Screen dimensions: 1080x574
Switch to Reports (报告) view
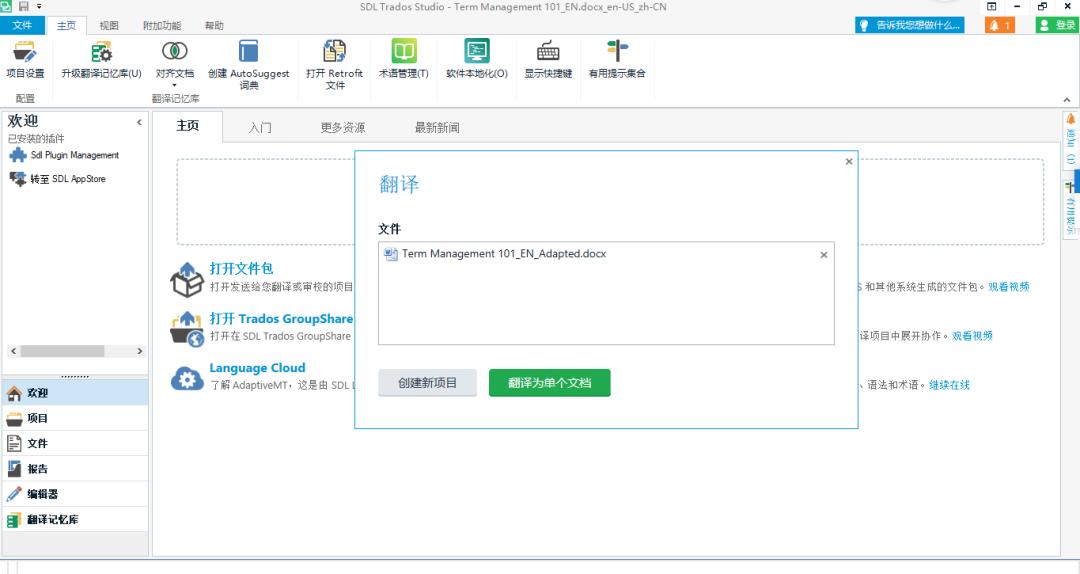[74, 469]
